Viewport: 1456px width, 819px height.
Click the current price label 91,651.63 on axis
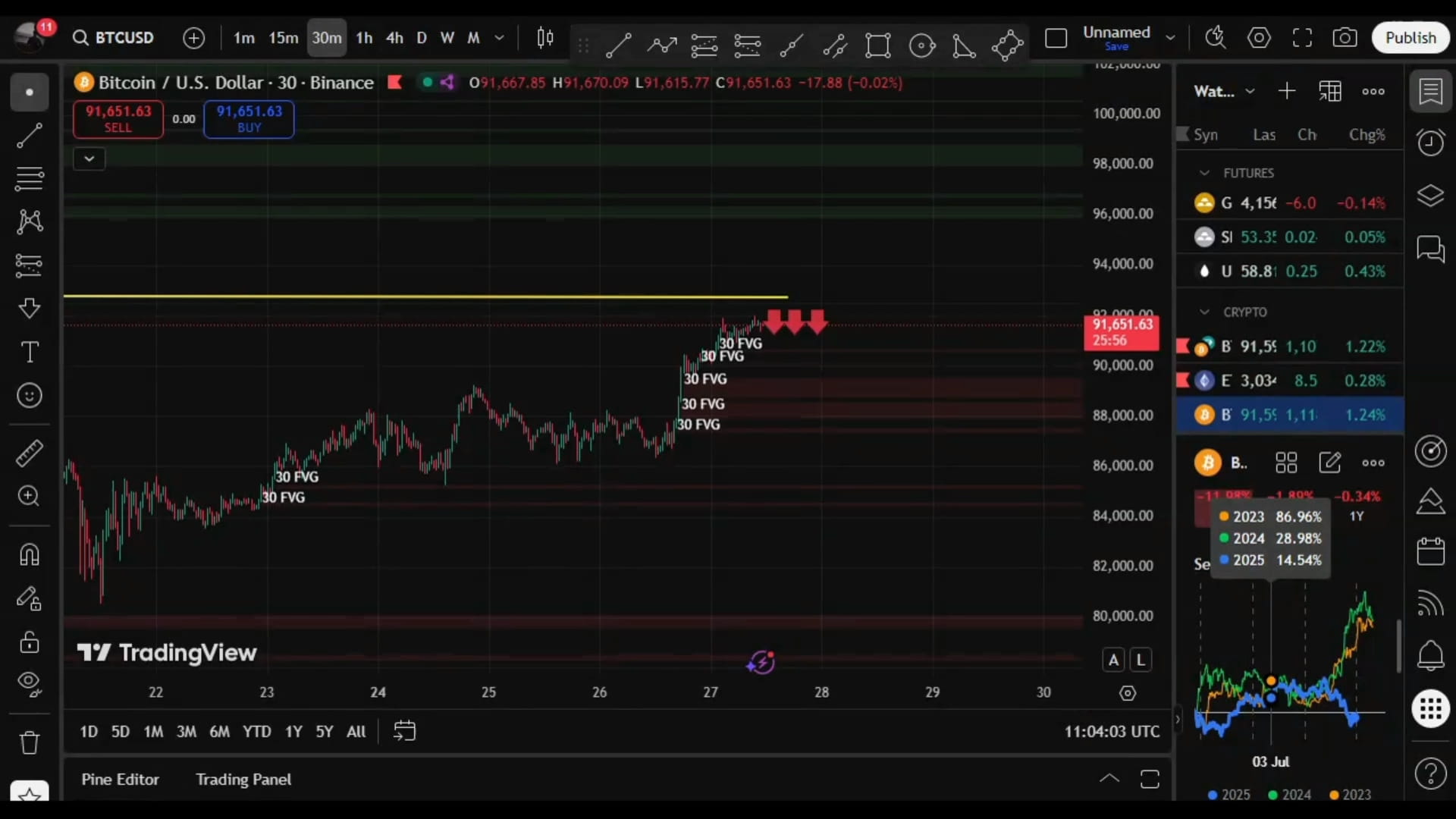coord(1122,332)
